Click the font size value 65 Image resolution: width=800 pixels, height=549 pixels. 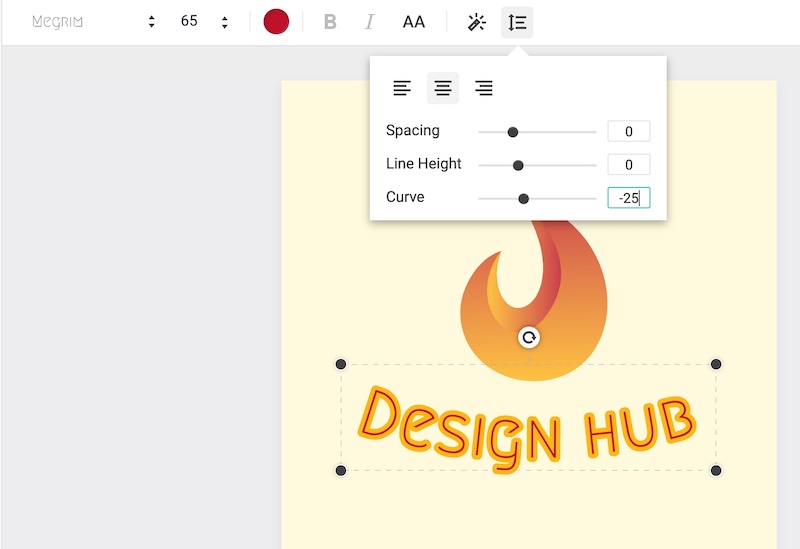[189, 21]
